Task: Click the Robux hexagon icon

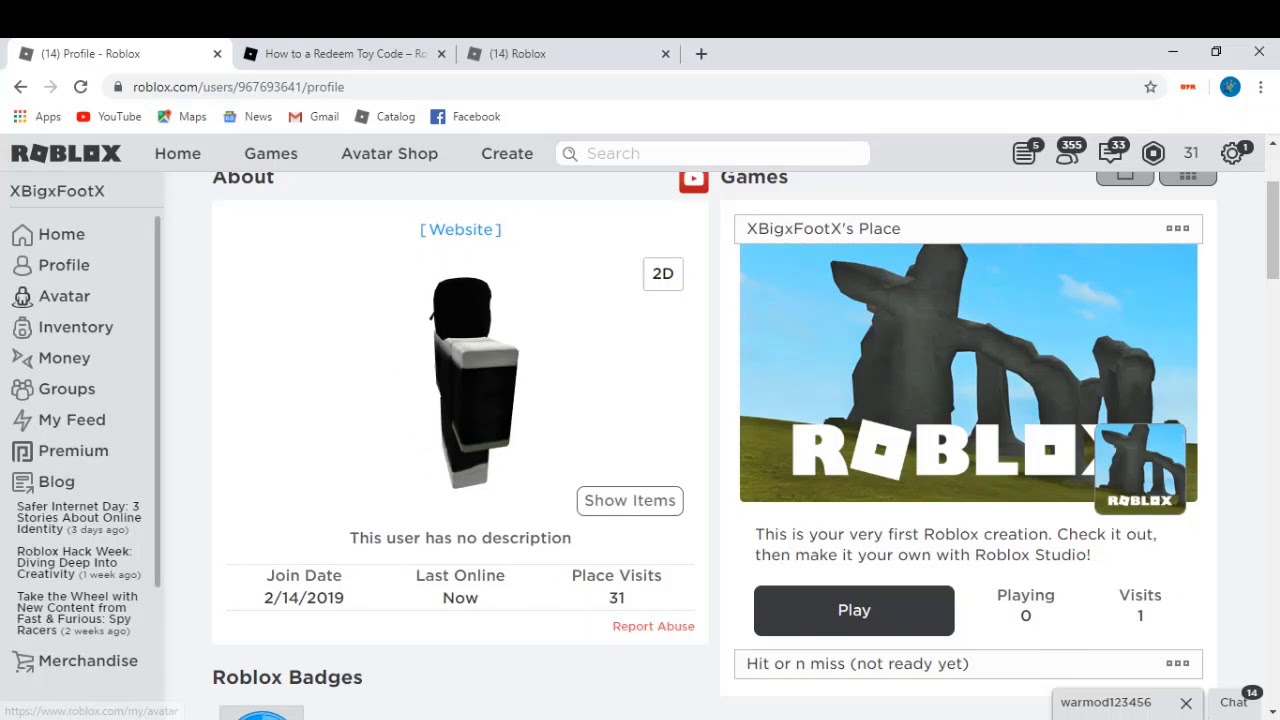Action: (x=1153, y=153)
